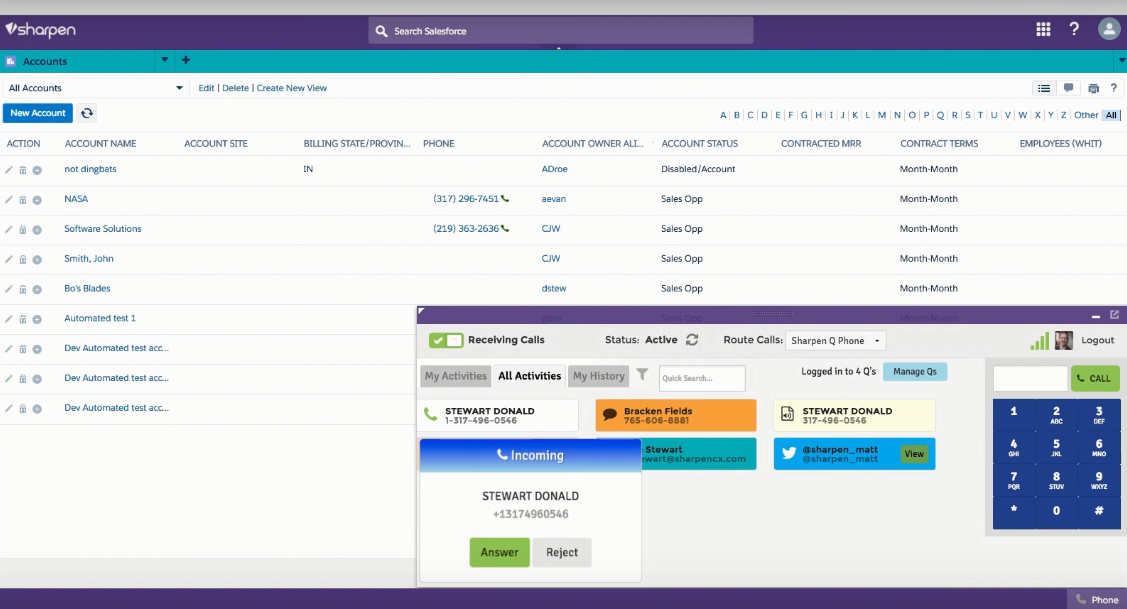Toggle the Receiving Calls switch

click(446, 340)
